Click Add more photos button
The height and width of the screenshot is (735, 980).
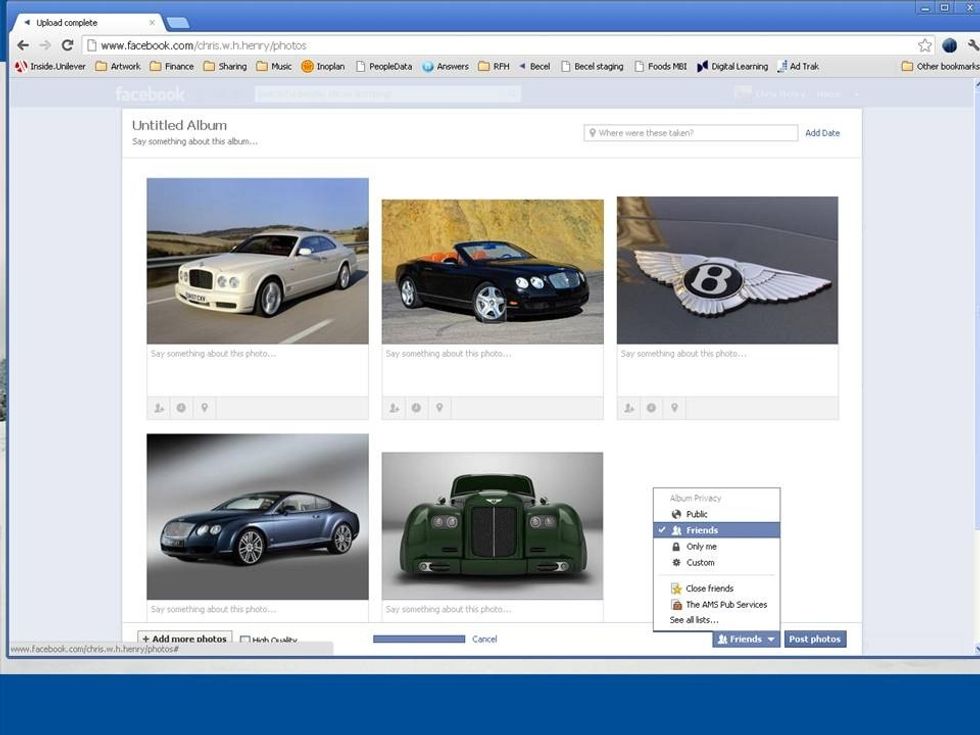(x=185, y=638)
